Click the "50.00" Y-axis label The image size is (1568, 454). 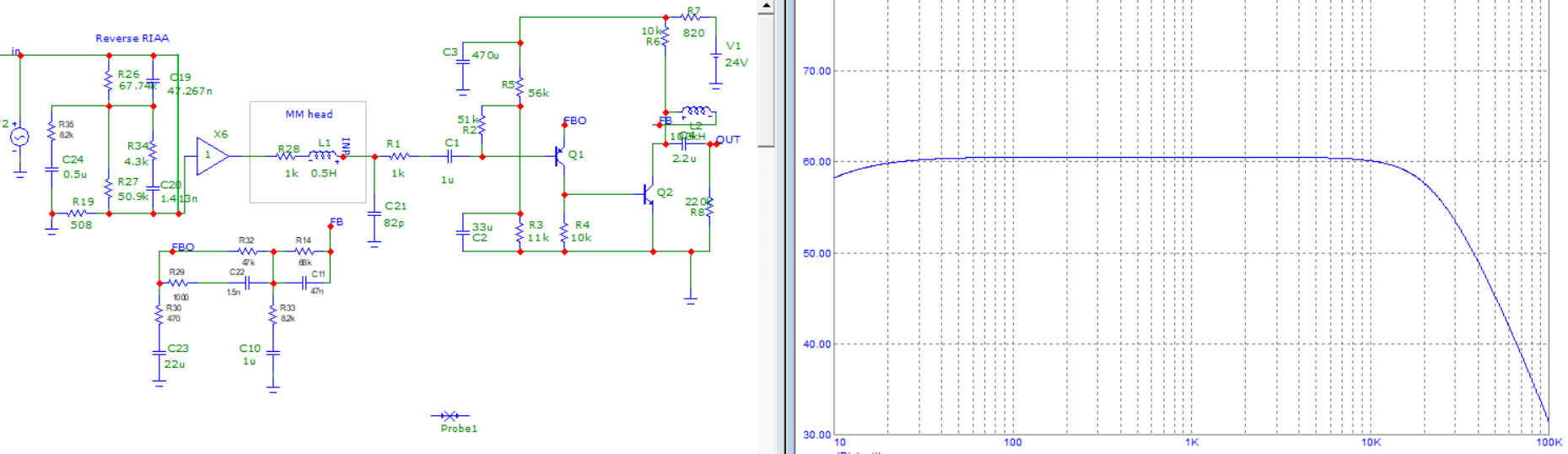point(816,253)
